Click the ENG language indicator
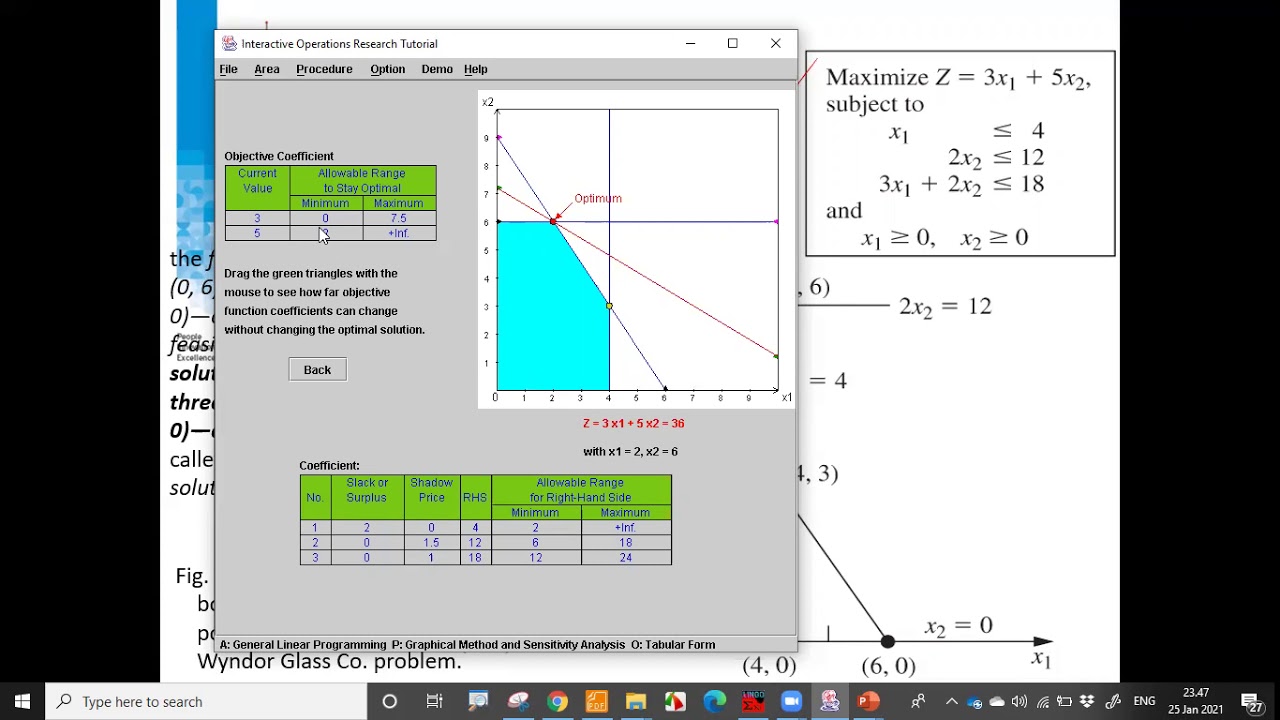 pyautogui.click(x=1144, y=701)
